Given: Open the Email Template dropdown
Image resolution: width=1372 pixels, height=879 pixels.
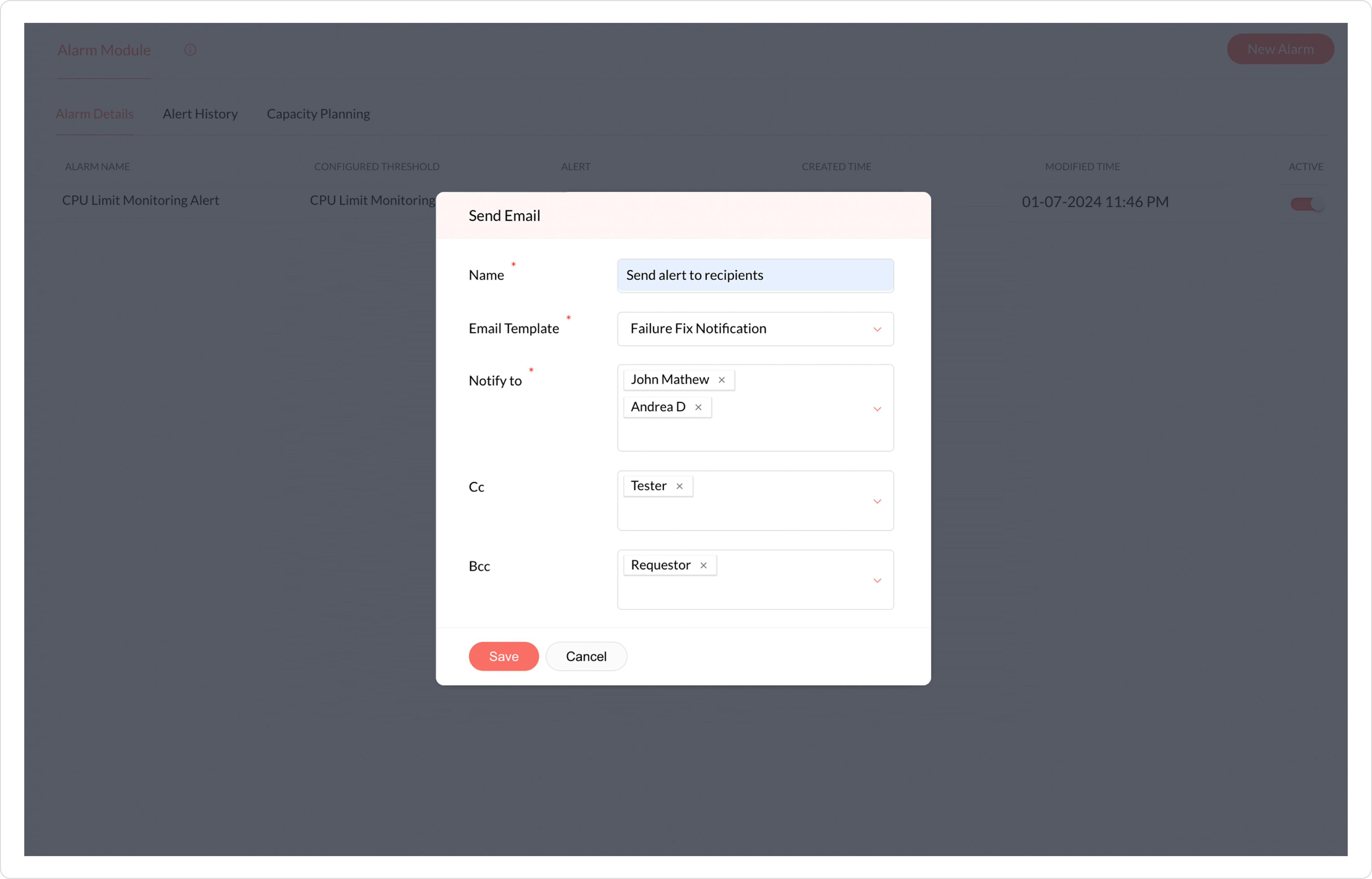Looking at the screenshot, I should click(x=755, y=329).
